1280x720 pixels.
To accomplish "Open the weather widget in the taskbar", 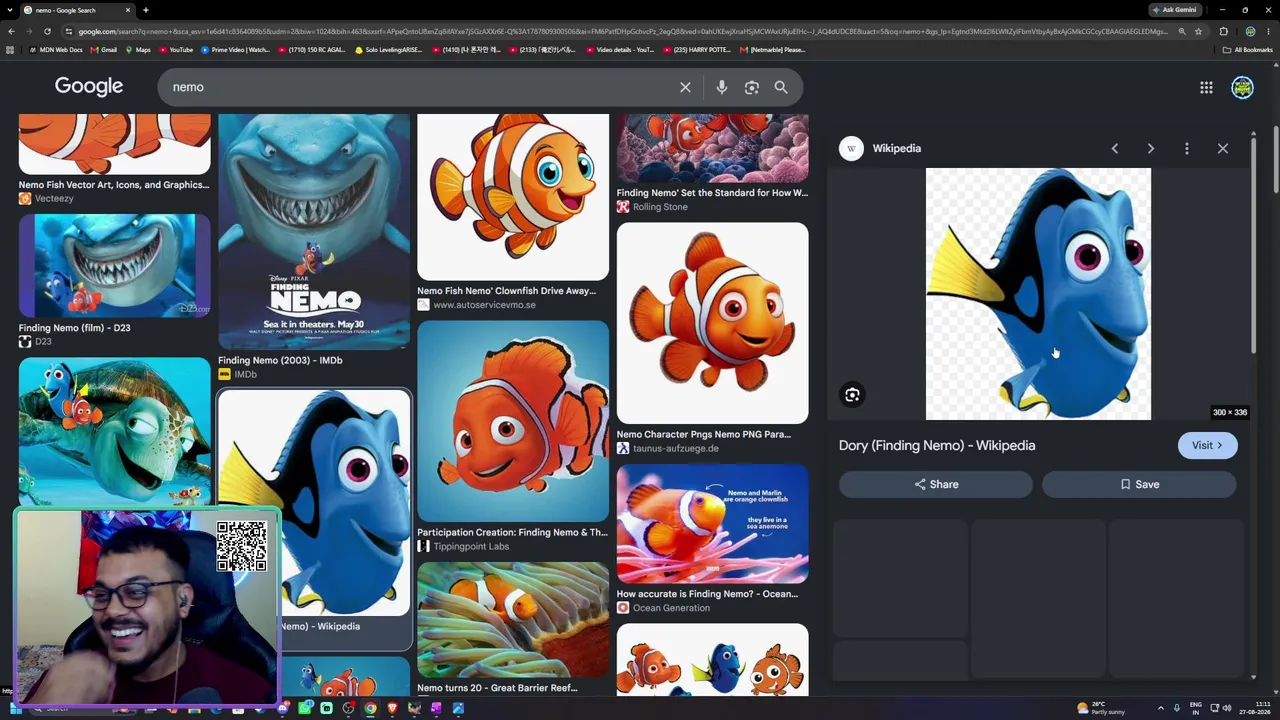I will coord(1102,708).
